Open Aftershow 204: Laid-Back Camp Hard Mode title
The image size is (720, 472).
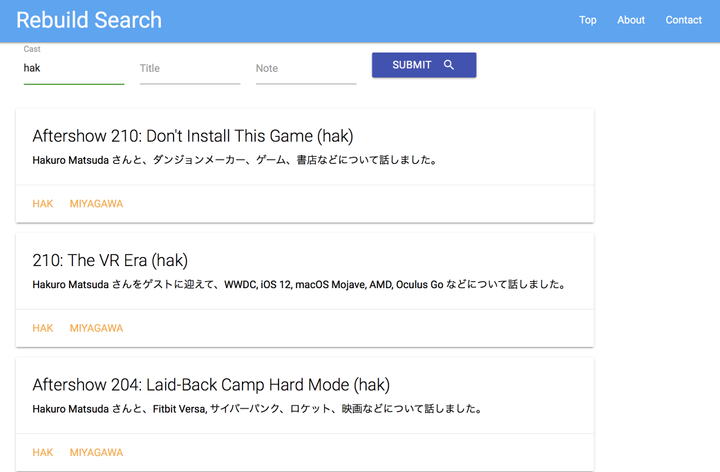point(210,384)
